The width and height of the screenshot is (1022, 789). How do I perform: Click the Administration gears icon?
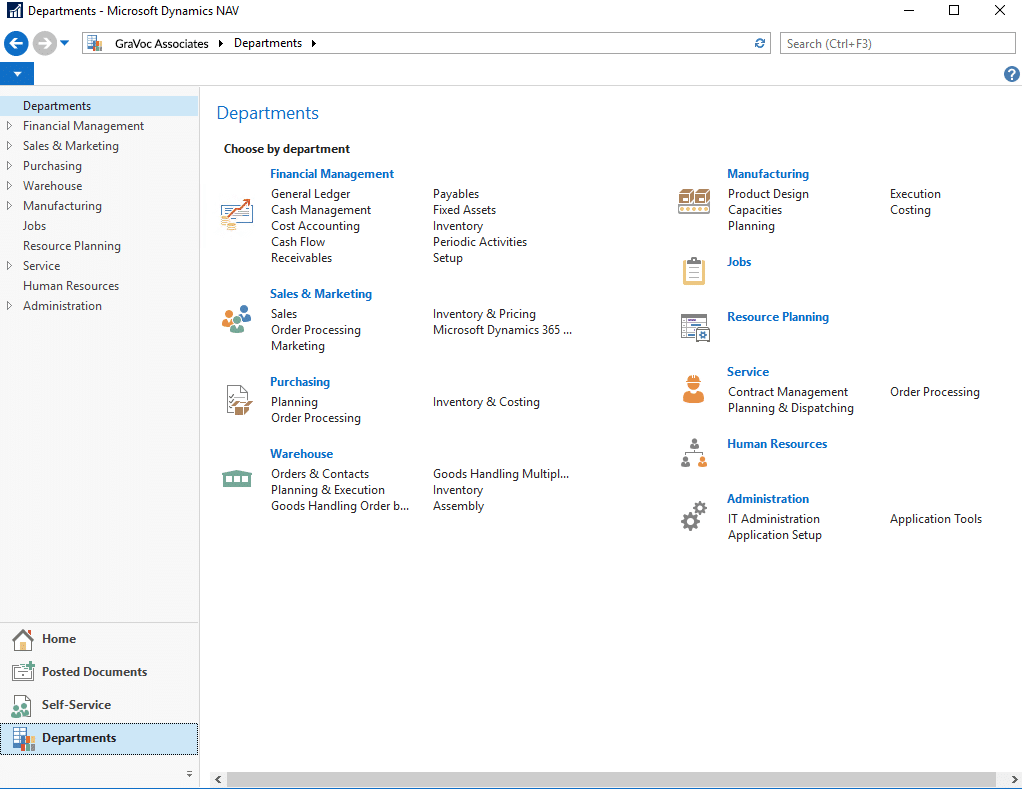694,516
